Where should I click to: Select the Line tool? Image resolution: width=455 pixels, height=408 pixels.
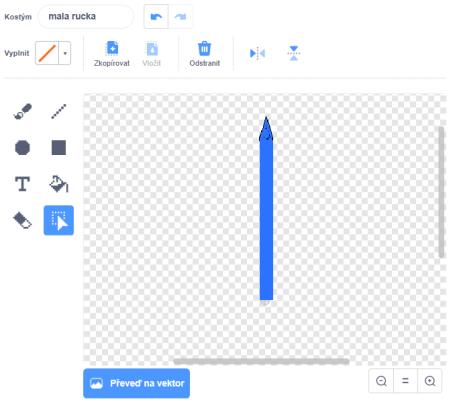pos(59,111)
